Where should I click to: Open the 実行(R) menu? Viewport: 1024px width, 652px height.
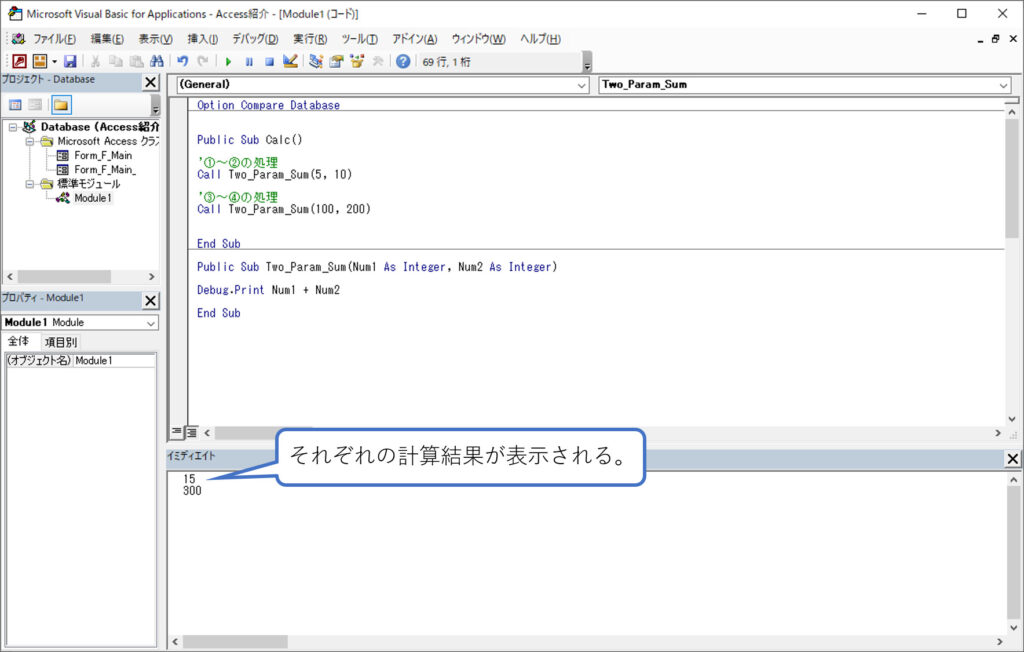(310, 39)
